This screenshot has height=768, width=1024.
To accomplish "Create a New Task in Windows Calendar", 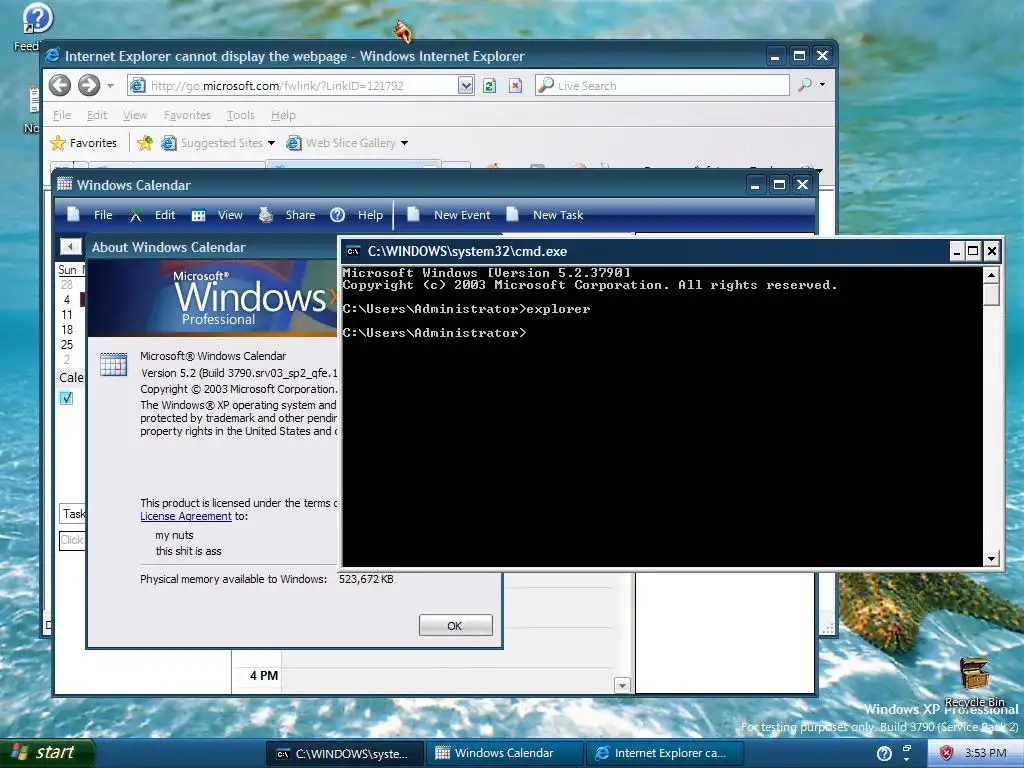I will 545,215.
